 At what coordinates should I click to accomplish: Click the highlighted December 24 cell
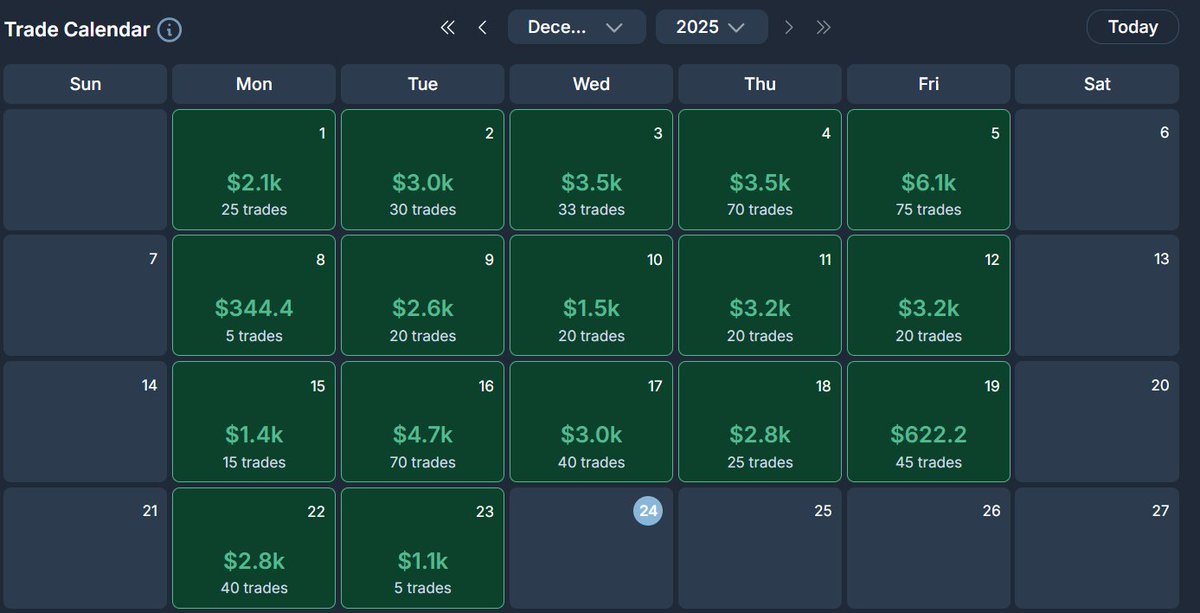(591, 548)
